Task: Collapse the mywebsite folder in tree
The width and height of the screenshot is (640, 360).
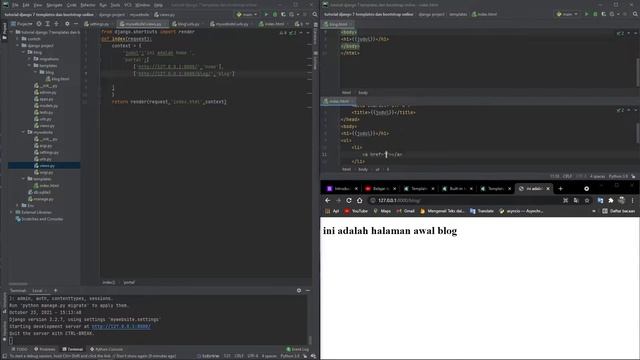Action: (24, 132)
